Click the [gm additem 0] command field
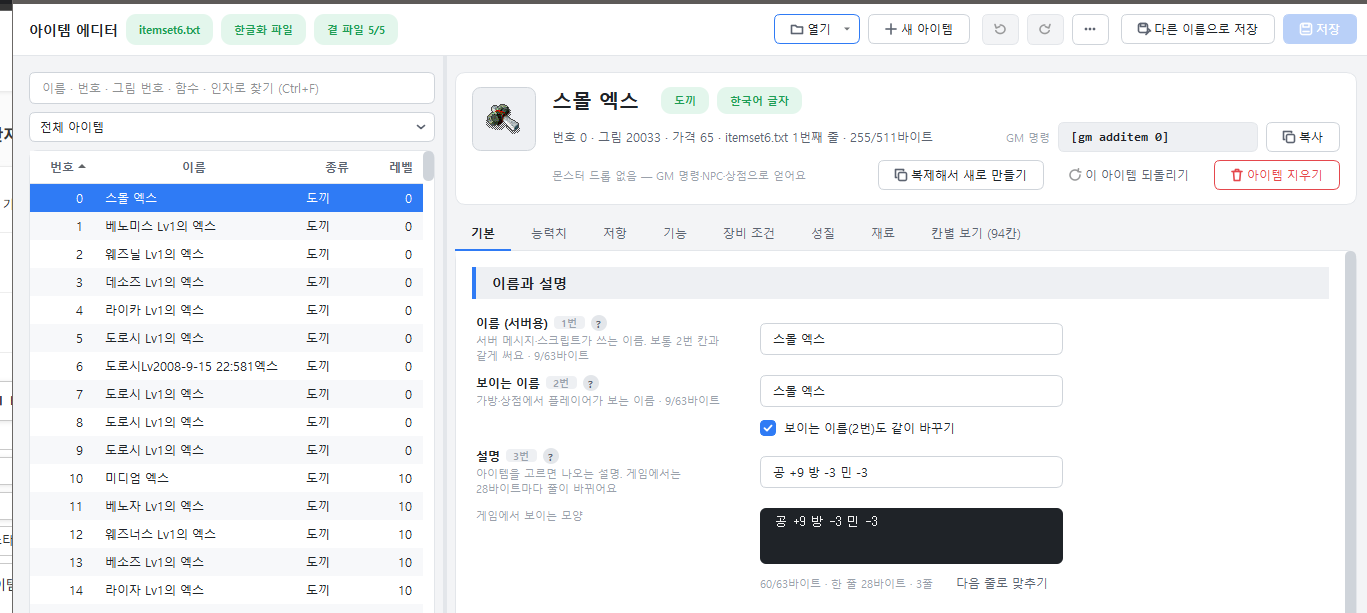Viewport: 1367px width, 613px height. click(1158, 137)
